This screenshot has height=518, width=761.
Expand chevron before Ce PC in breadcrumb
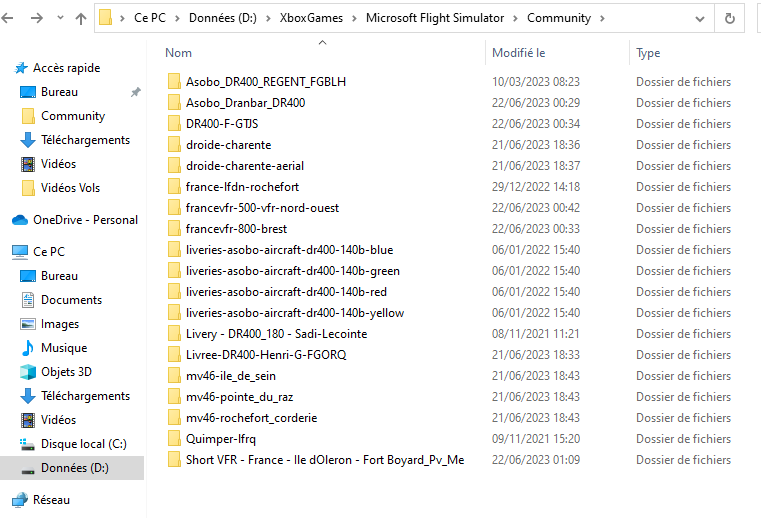coord(122,18)
